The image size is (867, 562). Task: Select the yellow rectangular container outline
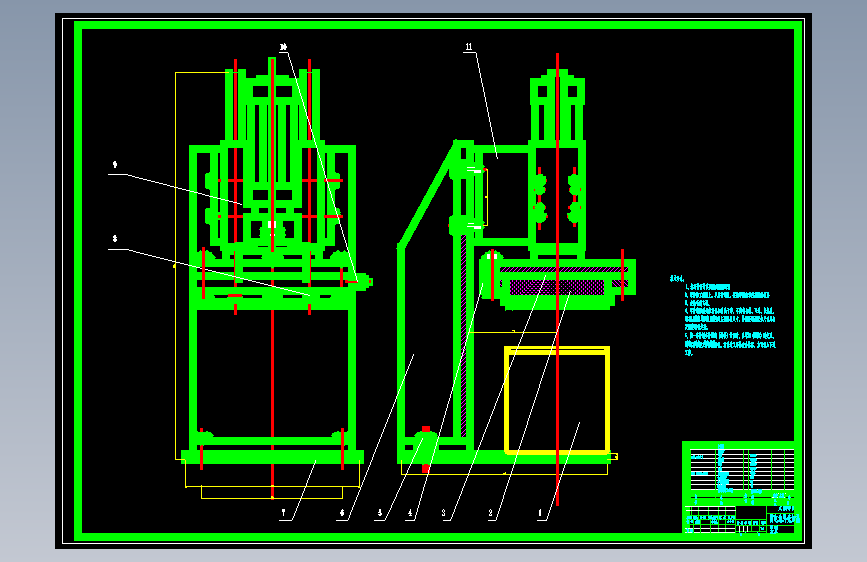[557, 400]
